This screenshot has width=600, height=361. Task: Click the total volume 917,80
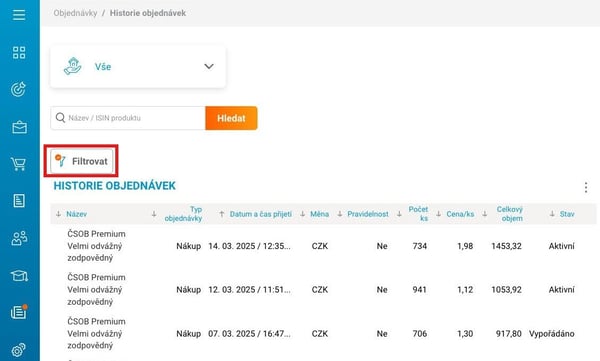[x=509, y=334]
